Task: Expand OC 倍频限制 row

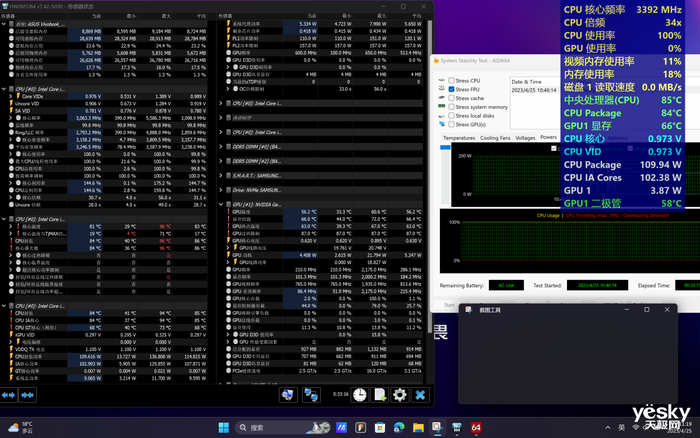Action: 228,89
